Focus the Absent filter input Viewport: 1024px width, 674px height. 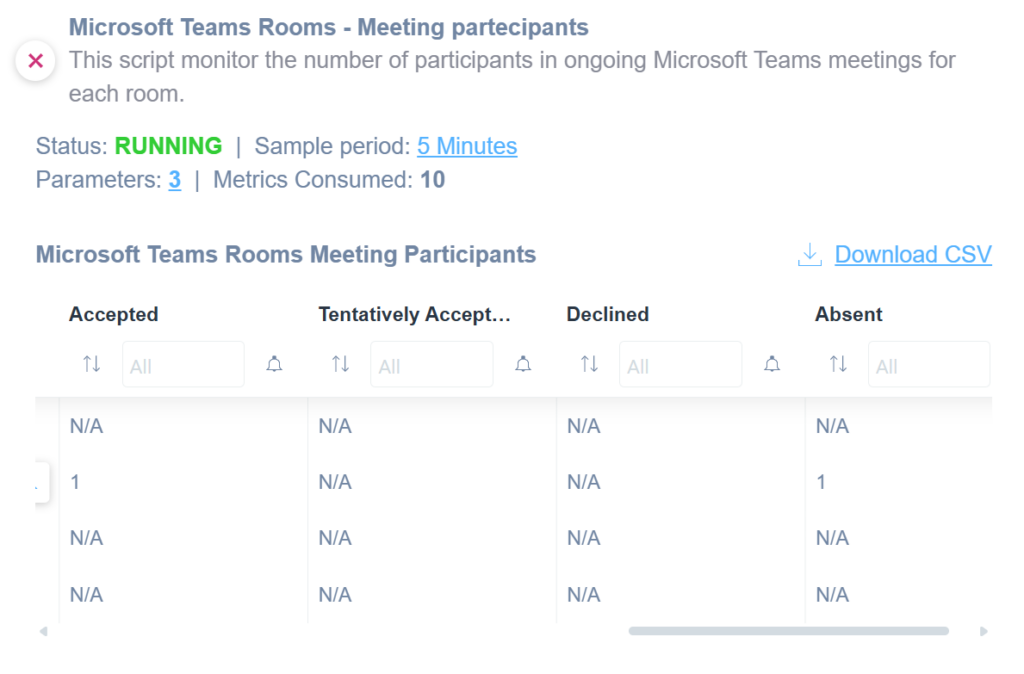point(928,365)
